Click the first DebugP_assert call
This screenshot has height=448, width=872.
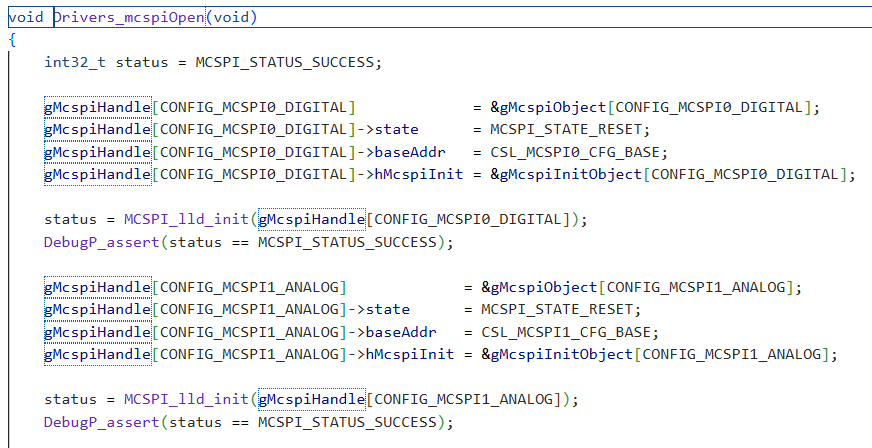tap(102, 242)
